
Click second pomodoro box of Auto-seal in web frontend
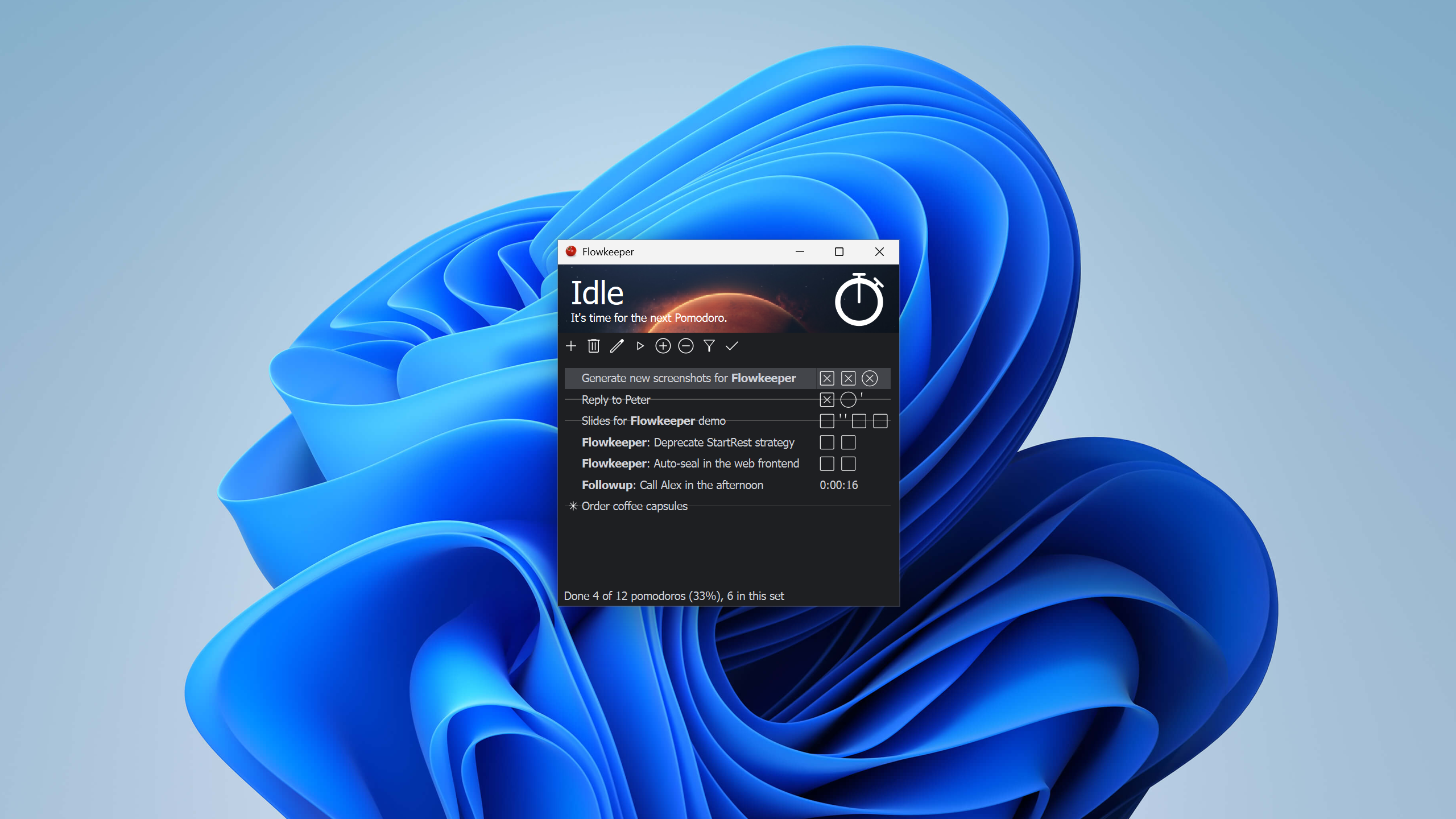848,464
